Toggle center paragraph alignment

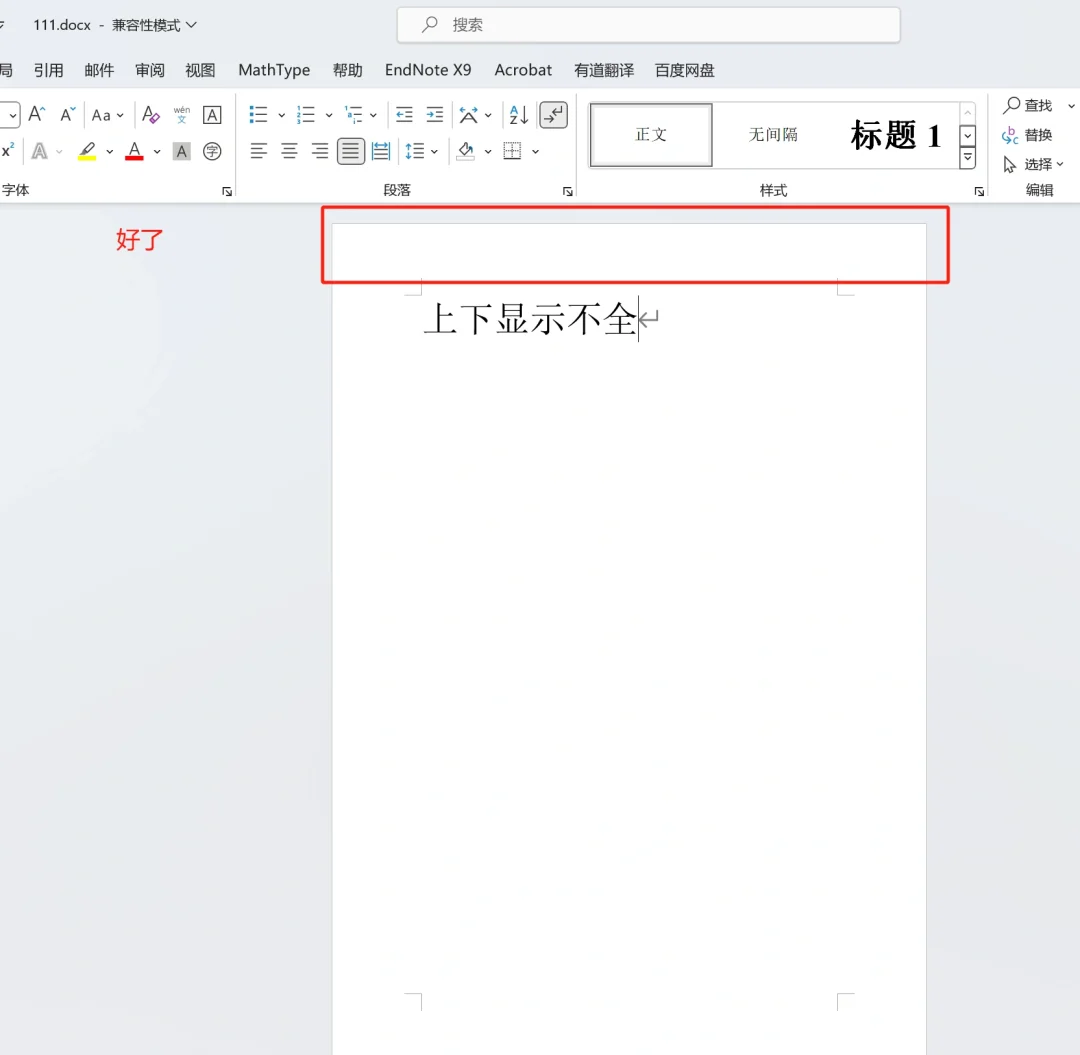[x=289, y=151]
